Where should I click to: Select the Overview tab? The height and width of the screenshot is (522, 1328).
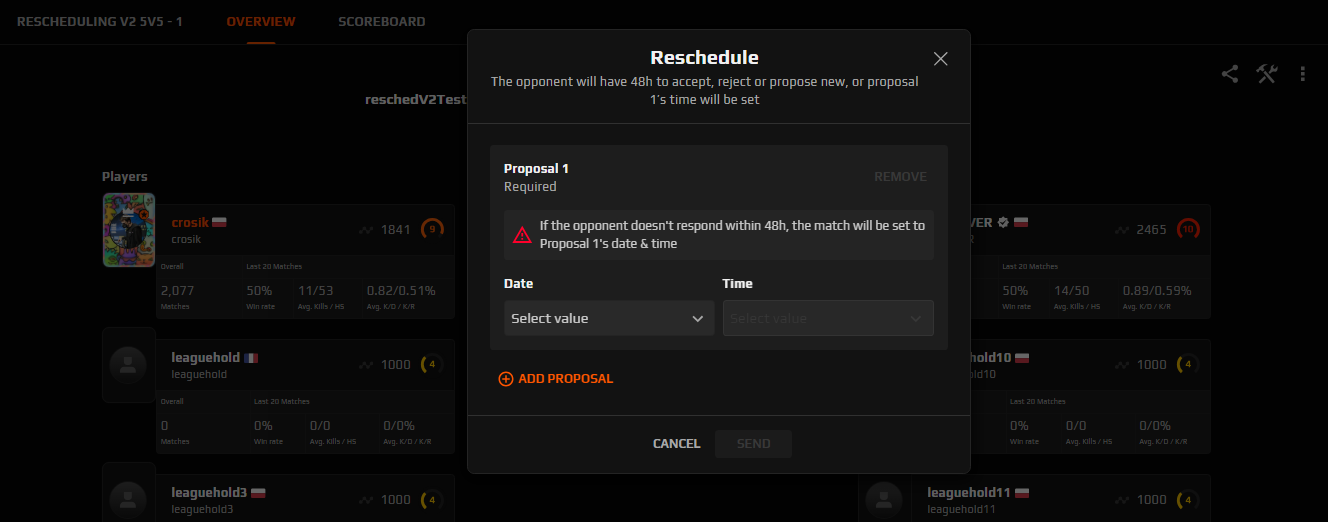click(261, 21)
